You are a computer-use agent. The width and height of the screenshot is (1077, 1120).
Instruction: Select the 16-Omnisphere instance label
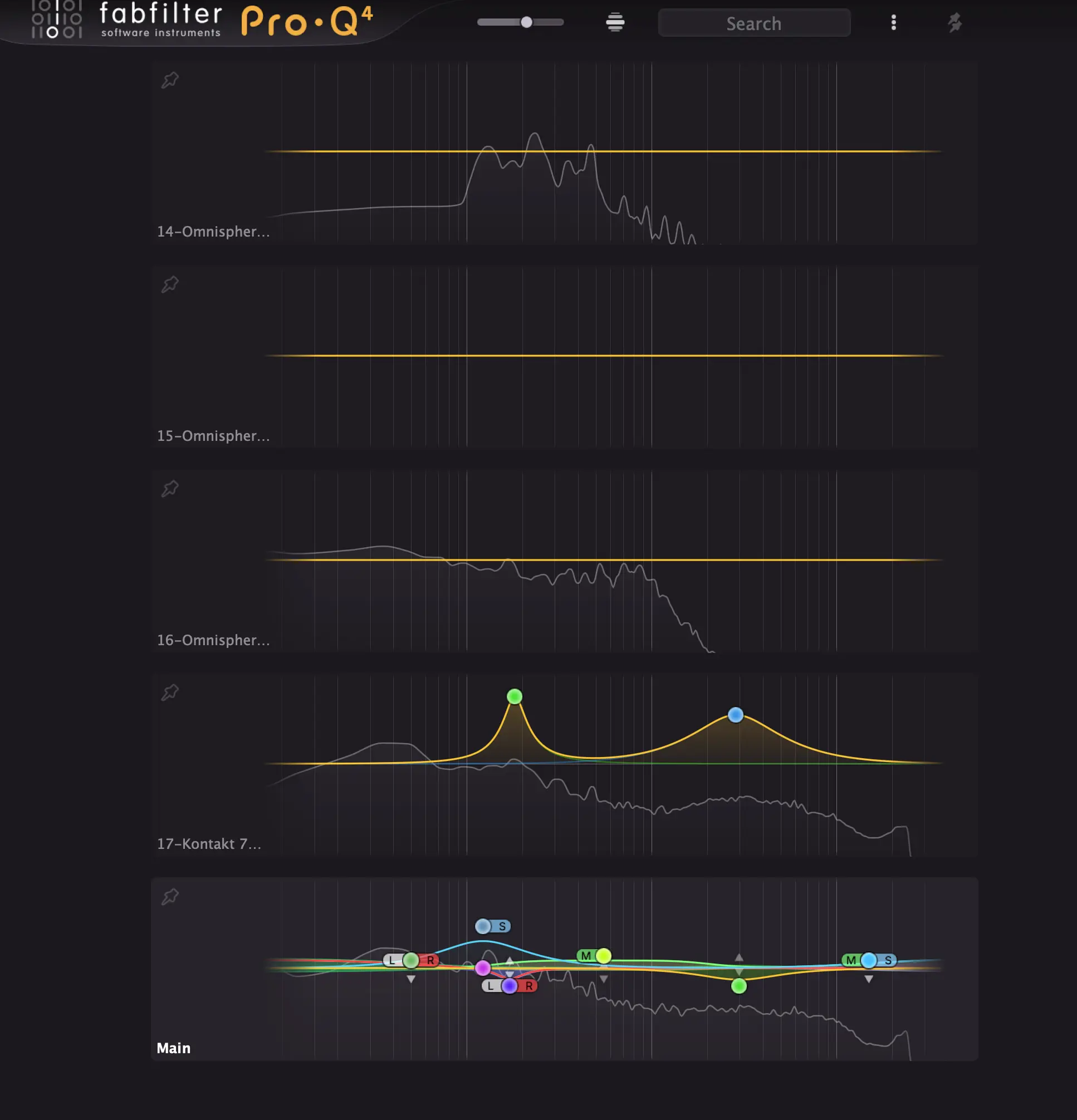tap(213, 640)
